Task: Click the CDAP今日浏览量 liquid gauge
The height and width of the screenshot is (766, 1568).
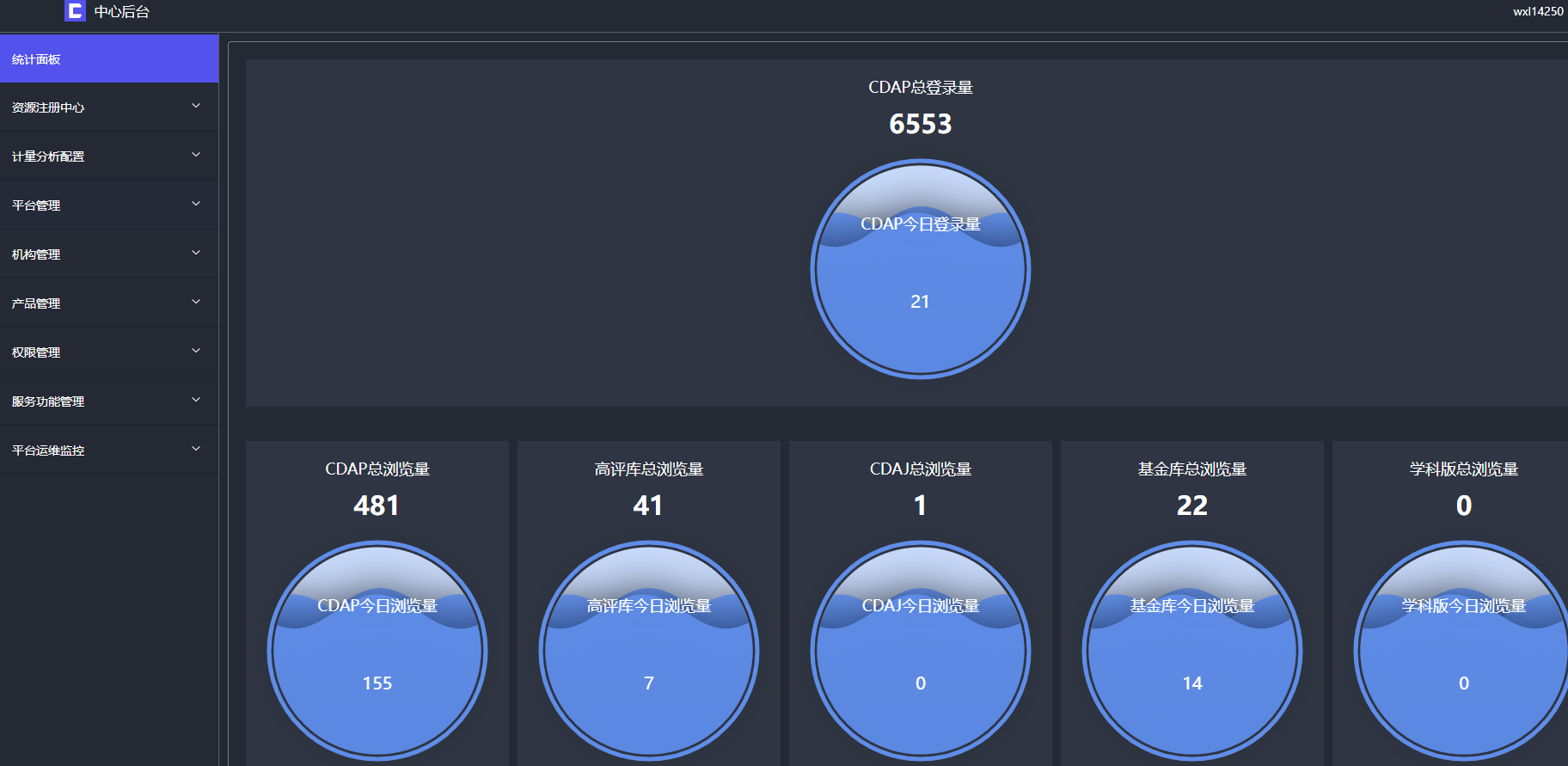Action: click(x=377, y=651)
